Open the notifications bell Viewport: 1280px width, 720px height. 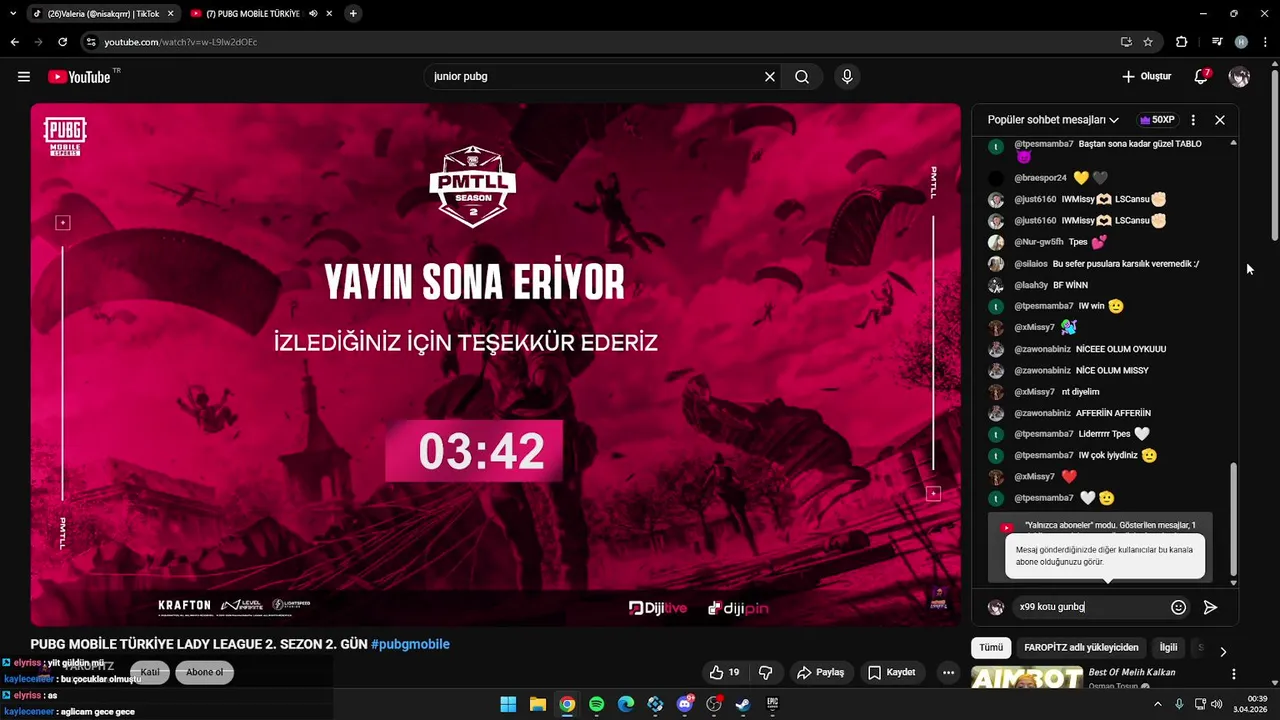tap(1202, 77)
